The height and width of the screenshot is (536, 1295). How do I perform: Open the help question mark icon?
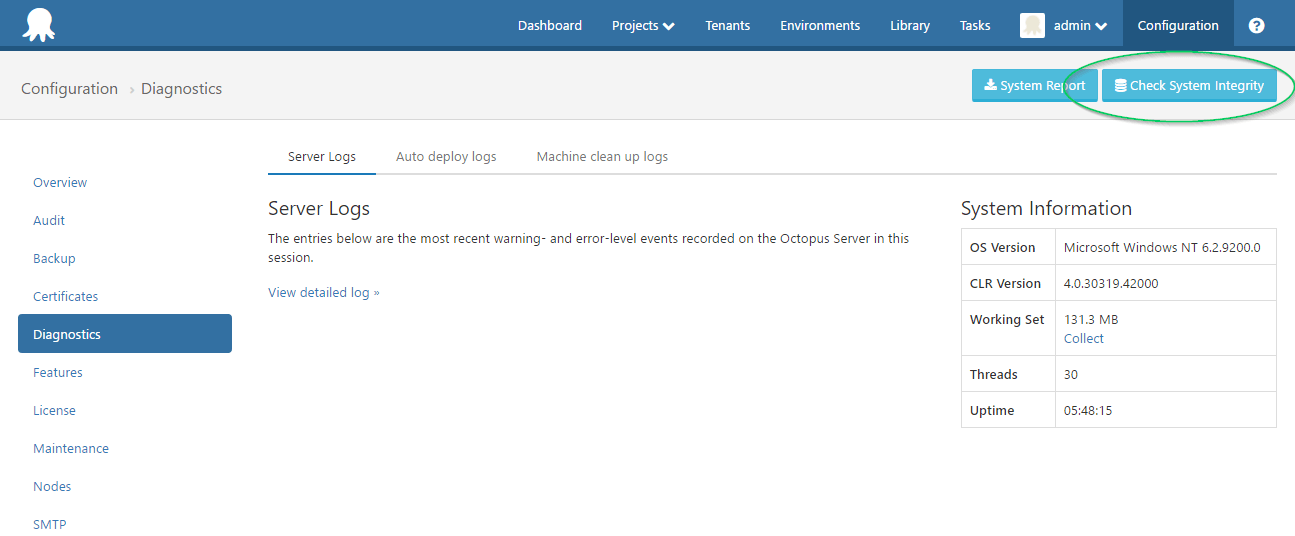coord(1257,26)
